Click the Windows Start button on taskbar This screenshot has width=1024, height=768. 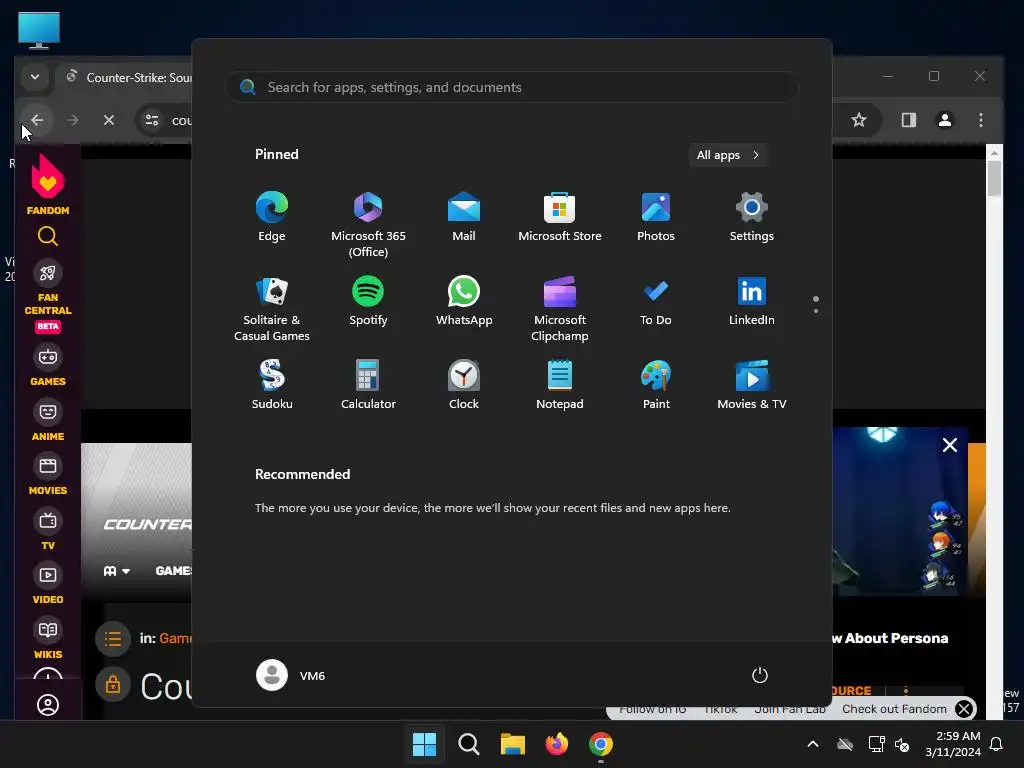[424, 744]
